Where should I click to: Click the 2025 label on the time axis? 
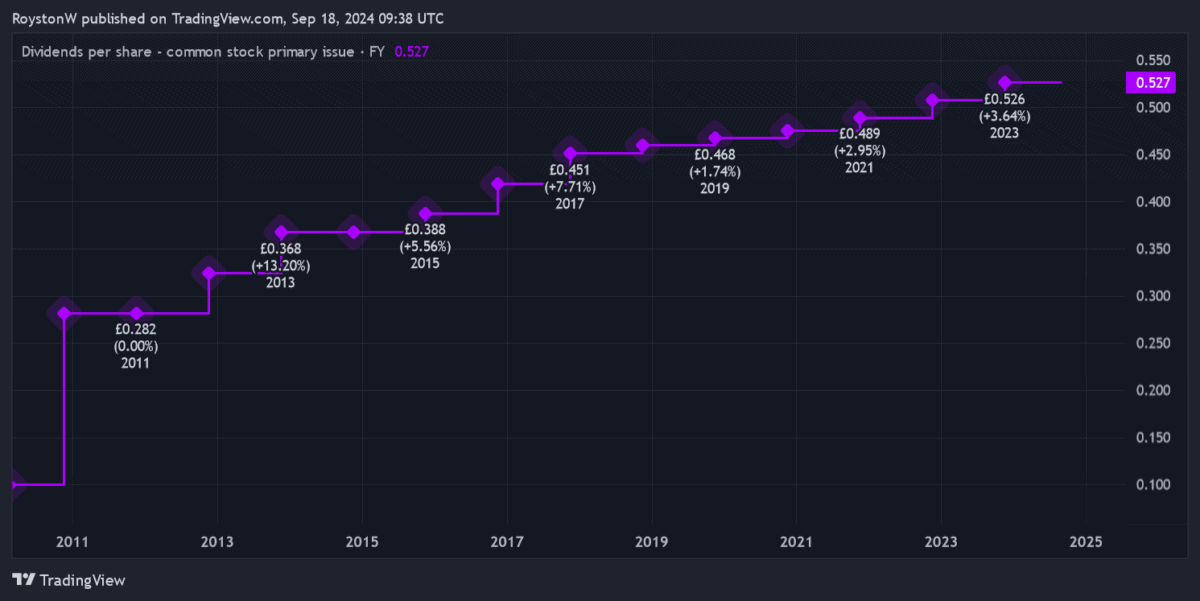[x=1085, y=542]
